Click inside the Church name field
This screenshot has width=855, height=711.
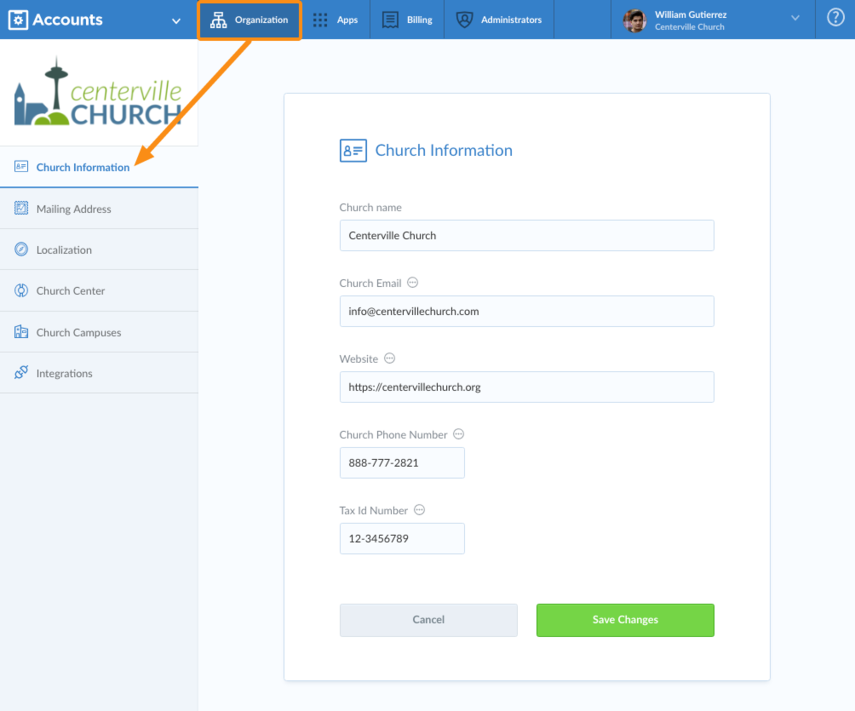click(x=527, y=235)
